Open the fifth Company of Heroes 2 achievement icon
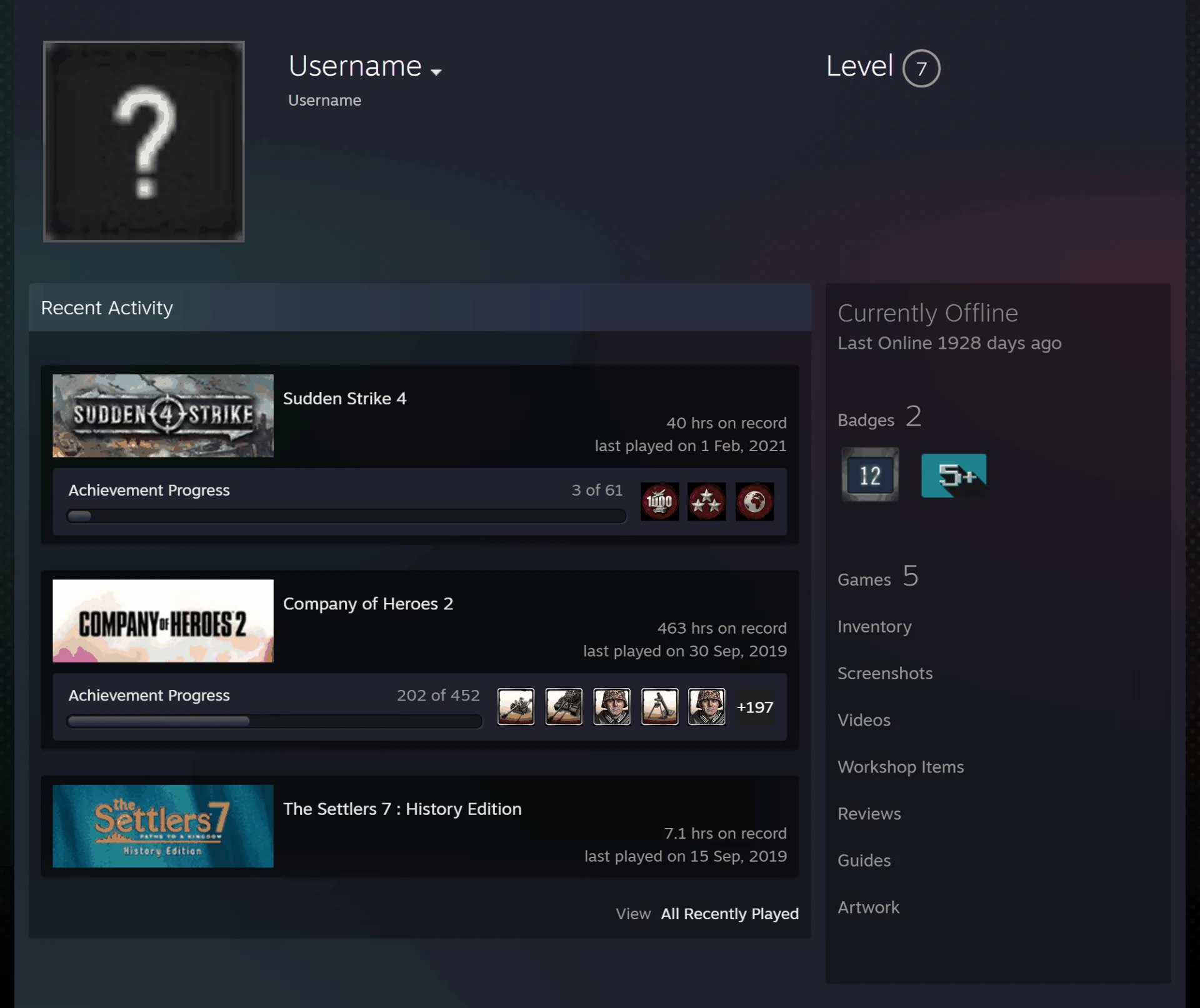1200x1008 pixels. click(x=707, y=707)
